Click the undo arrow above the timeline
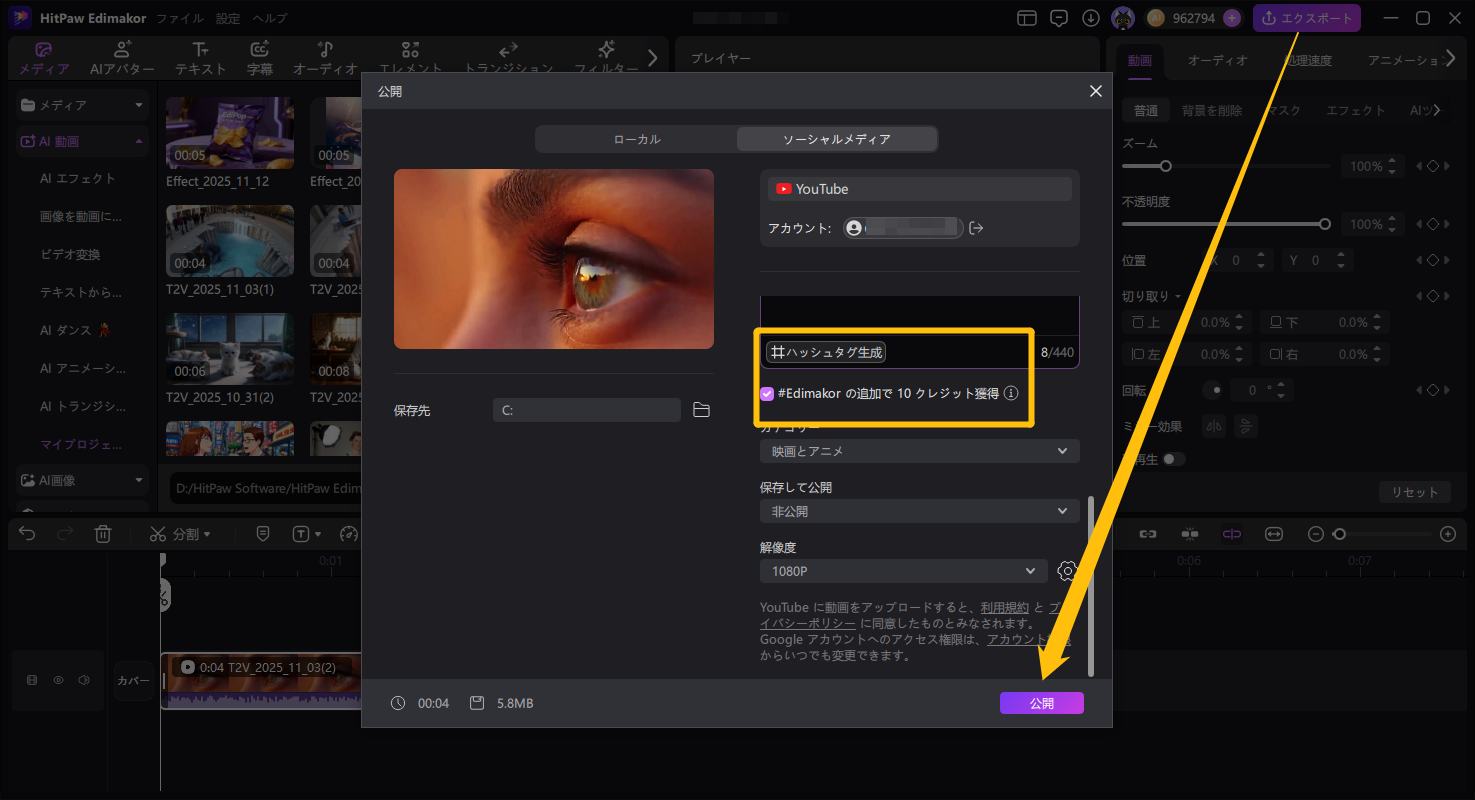This screenshot has width=1475, height=800. pyautogui.click(x=26, y=533)
